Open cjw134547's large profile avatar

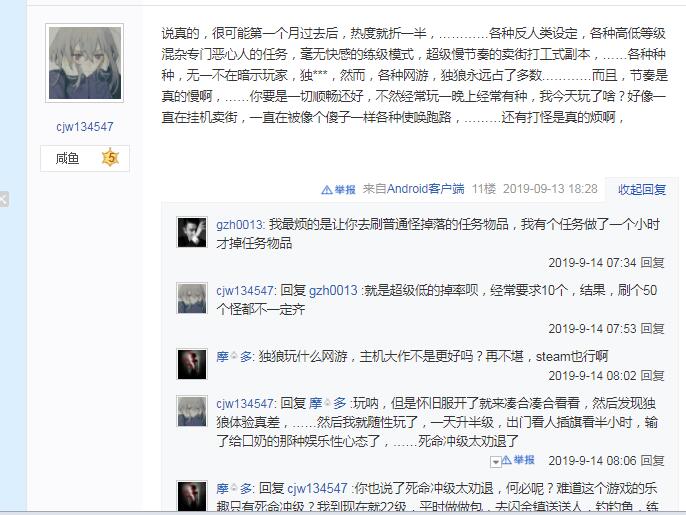(84, 63)
